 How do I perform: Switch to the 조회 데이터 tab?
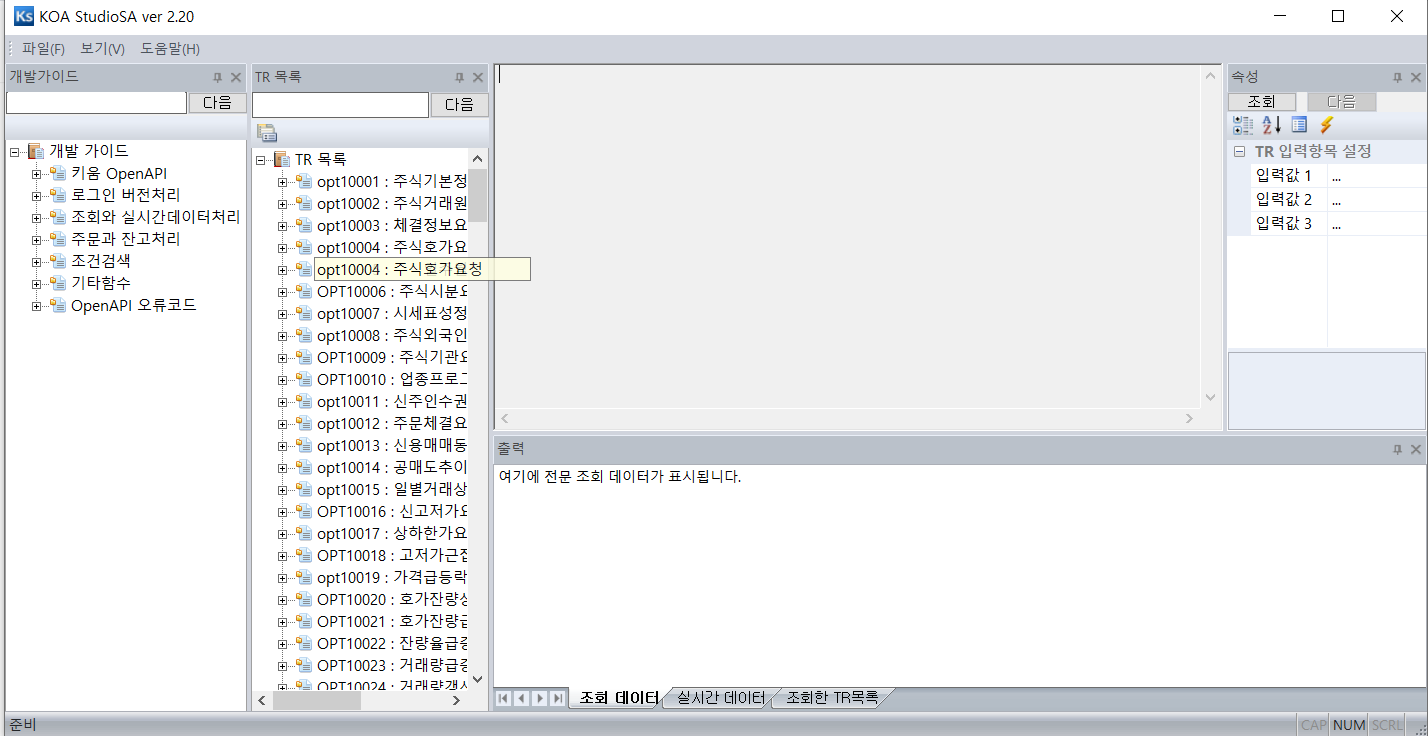point(618,698)
